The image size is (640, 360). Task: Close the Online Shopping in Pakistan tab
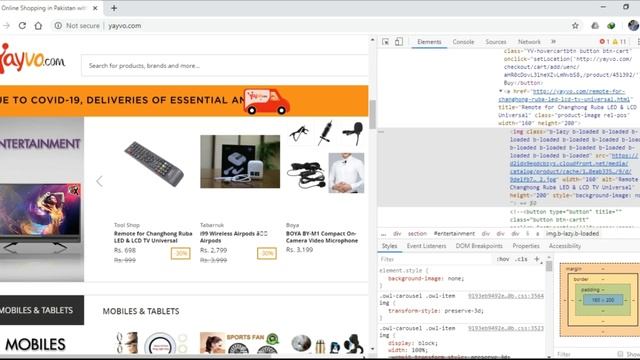coord(95,8)
